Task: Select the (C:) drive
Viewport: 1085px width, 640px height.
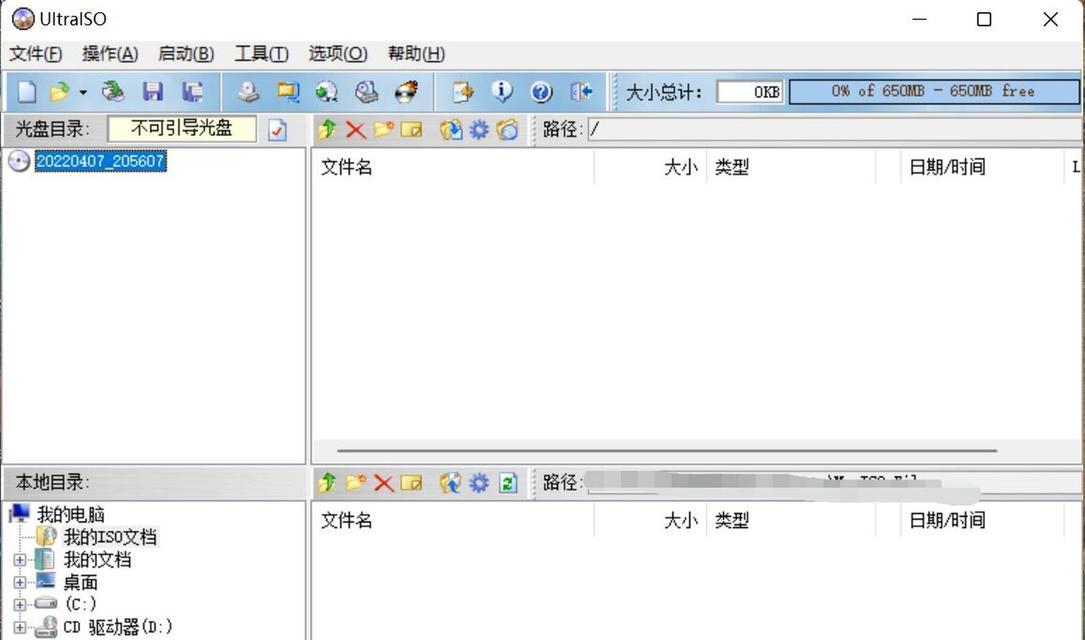Action: click(81, 605)
